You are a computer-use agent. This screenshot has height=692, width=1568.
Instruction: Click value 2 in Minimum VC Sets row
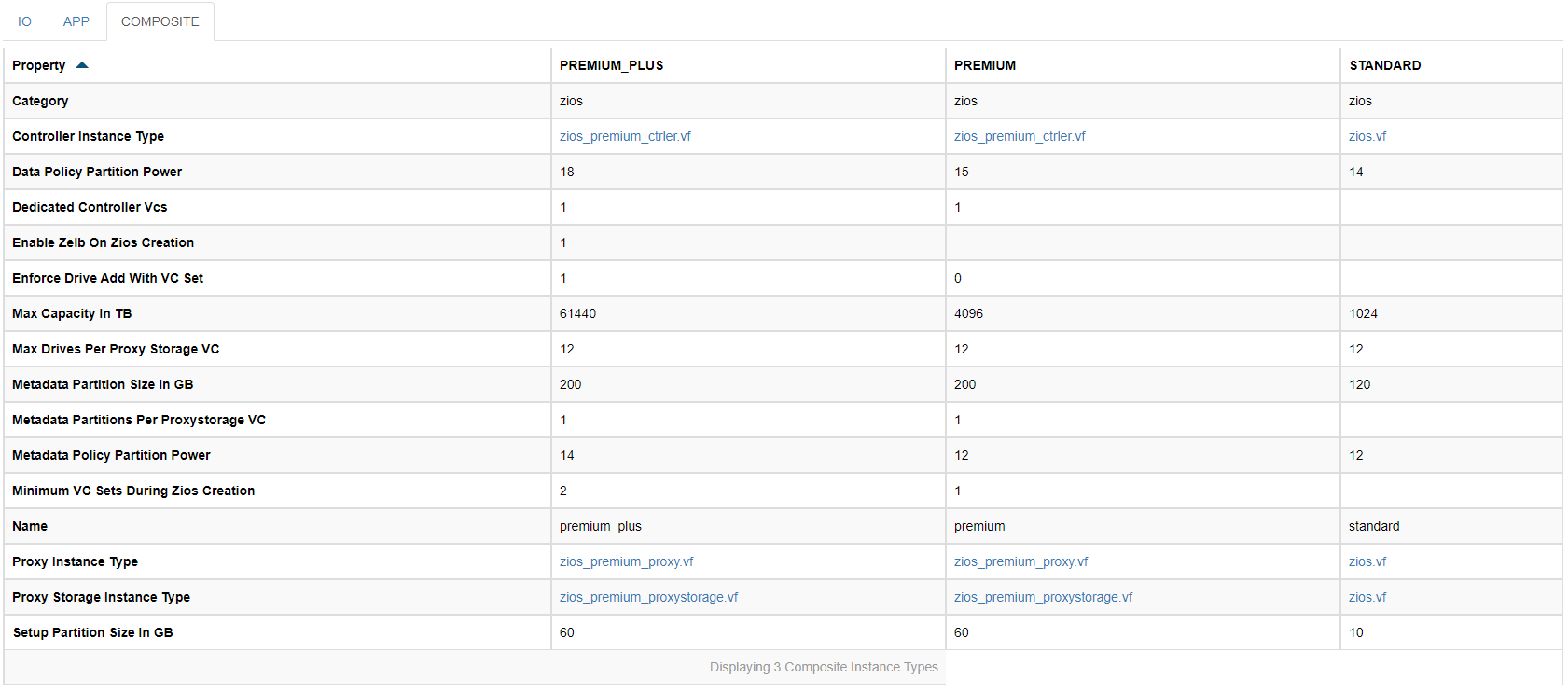click(x=563, y=491)
